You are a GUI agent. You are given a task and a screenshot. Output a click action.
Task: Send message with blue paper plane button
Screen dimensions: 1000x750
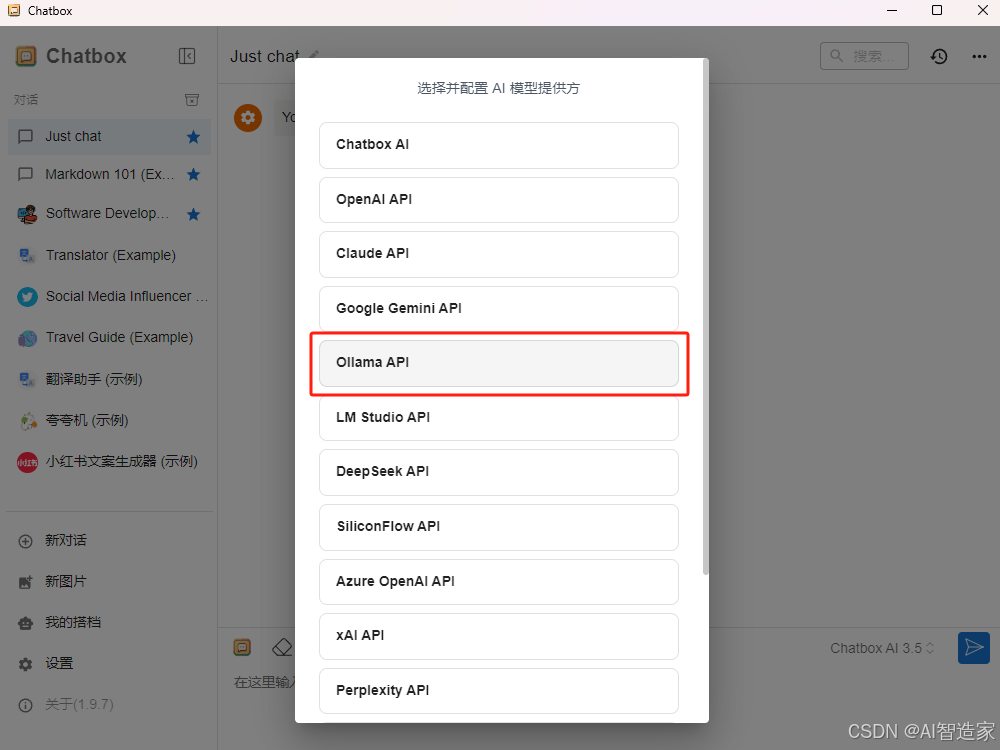973,648
